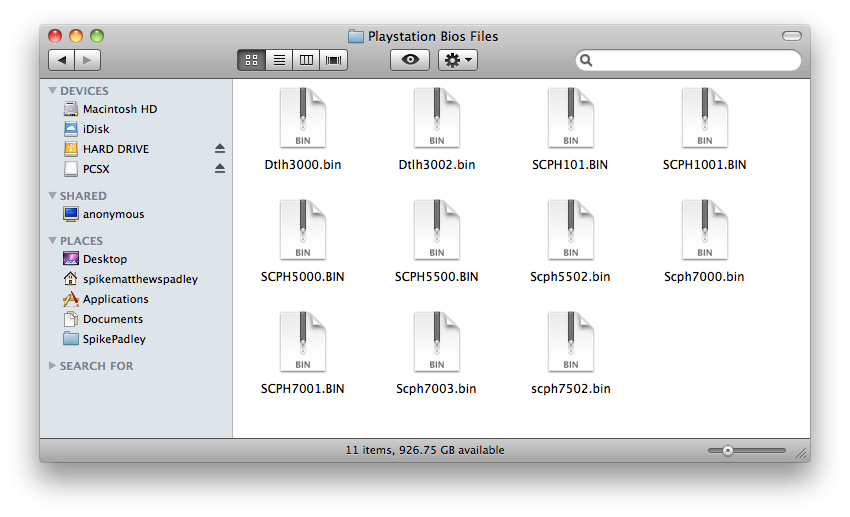Switch to icon view mode

(x=251, y=60)
